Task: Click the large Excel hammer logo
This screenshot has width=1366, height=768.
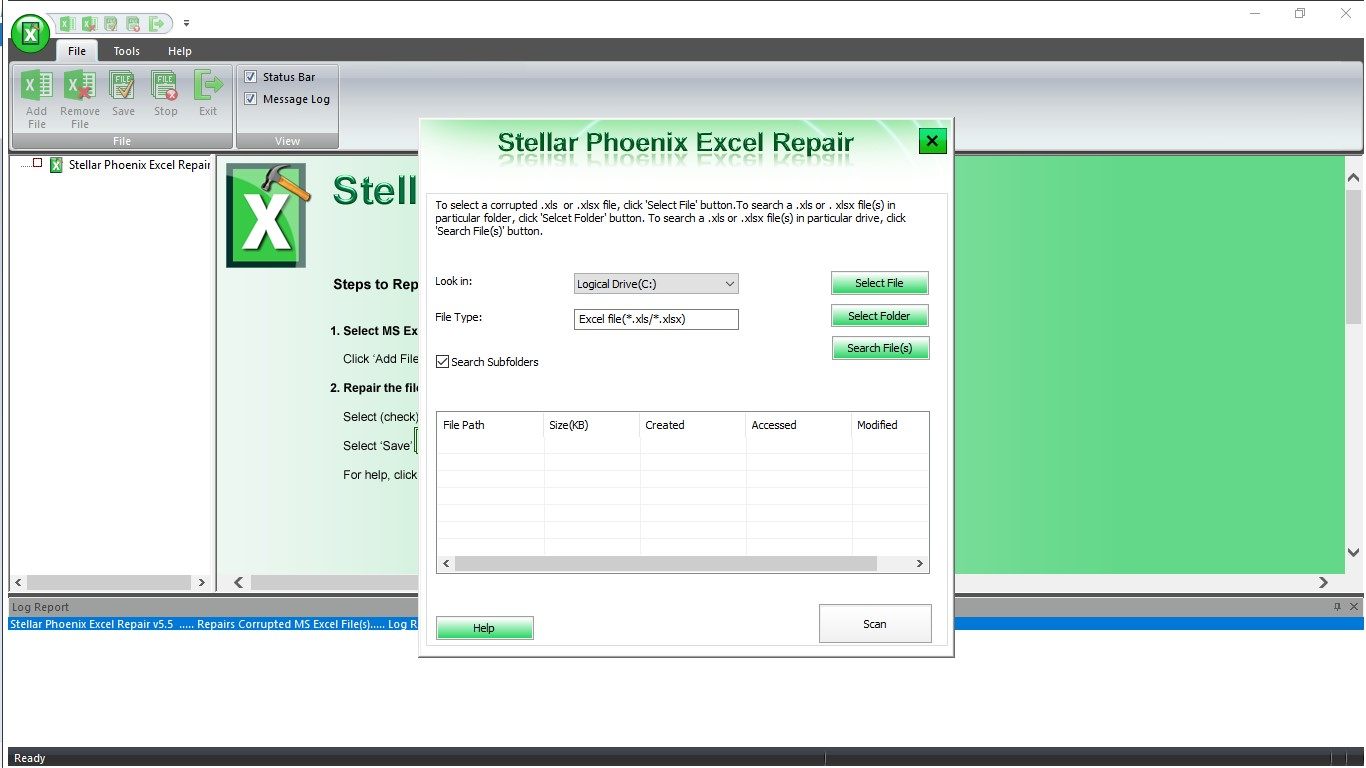Action: click(268, 215)
